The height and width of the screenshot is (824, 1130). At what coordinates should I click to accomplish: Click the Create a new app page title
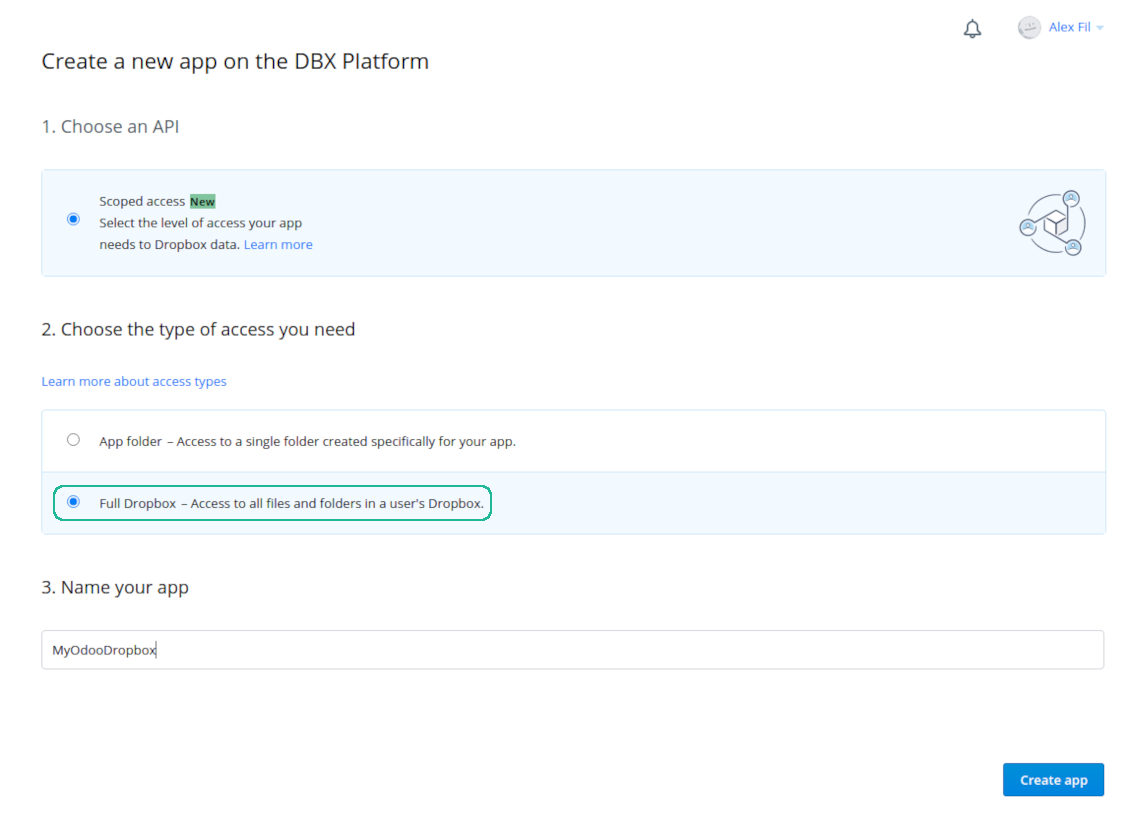point(235,62)
